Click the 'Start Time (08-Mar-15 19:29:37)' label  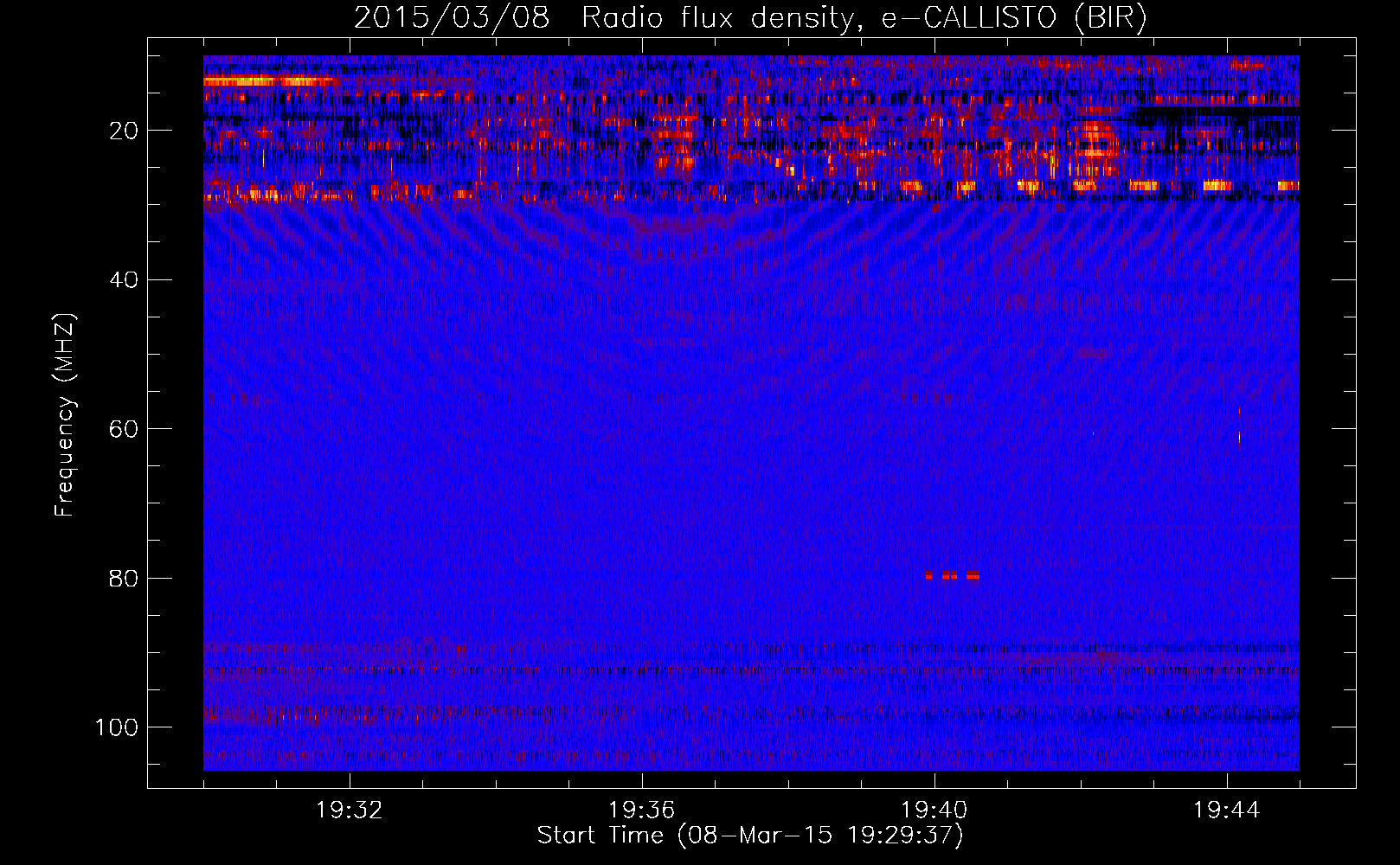(750, 836)
